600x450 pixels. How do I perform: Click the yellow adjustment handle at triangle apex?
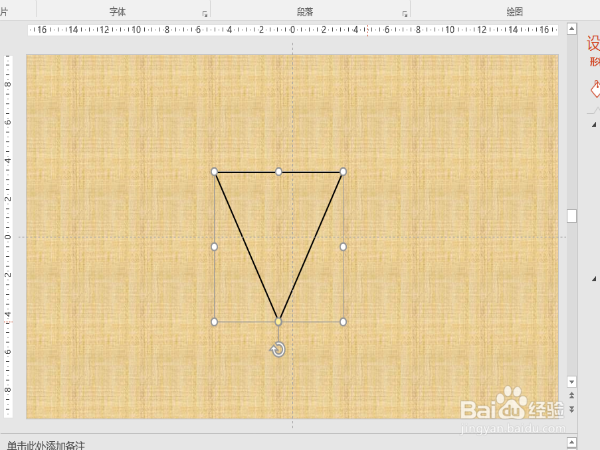279,322
